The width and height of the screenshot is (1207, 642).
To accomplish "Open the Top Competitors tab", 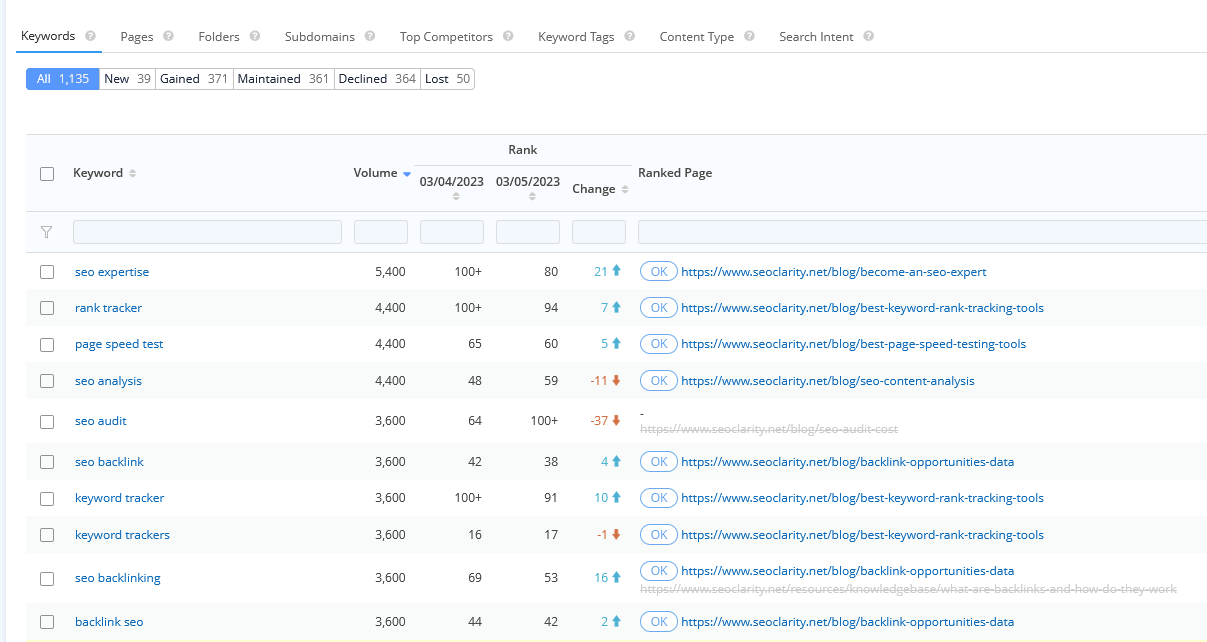I will [446, 37].
